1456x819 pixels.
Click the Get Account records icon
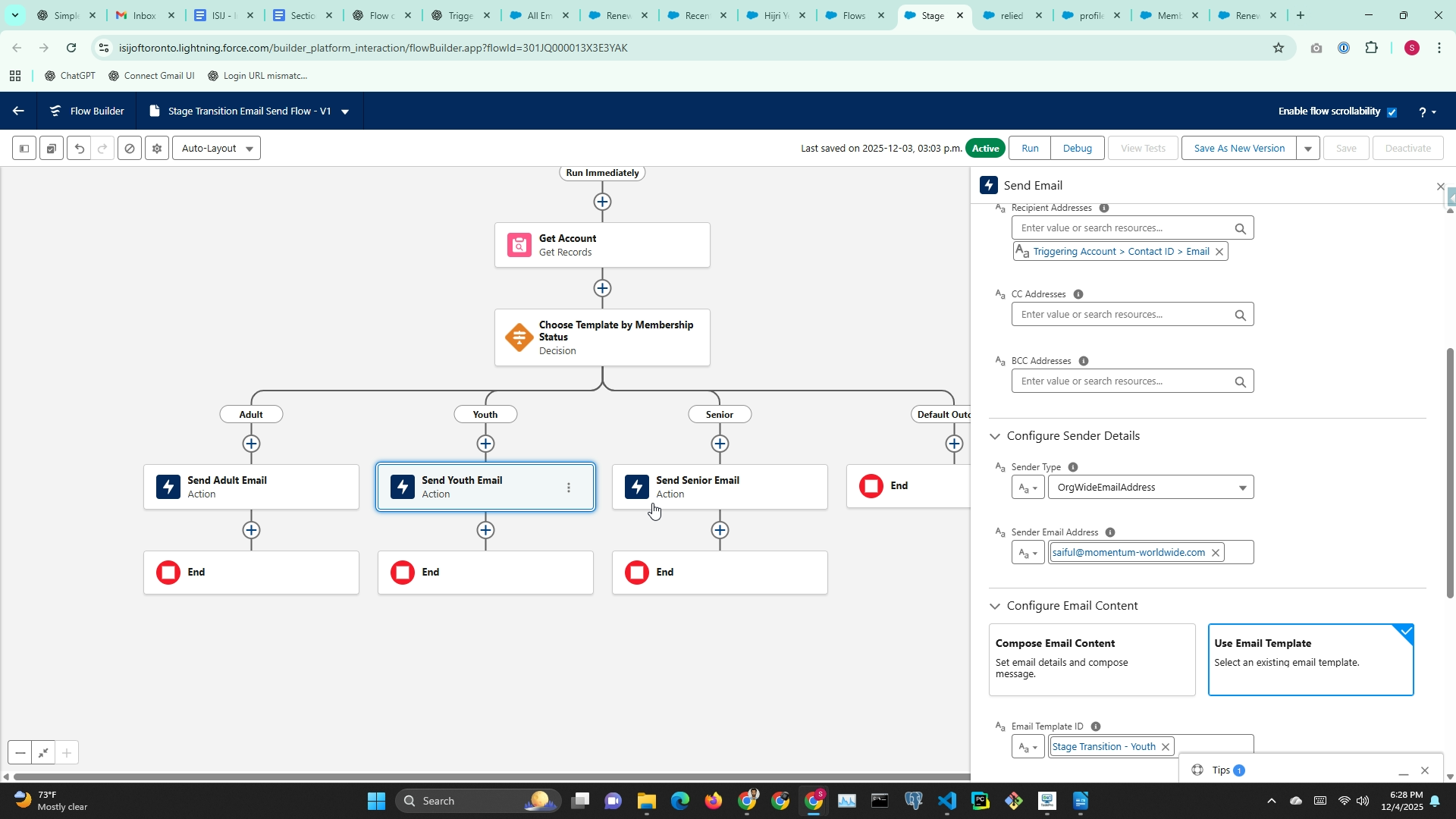[519, 245]
